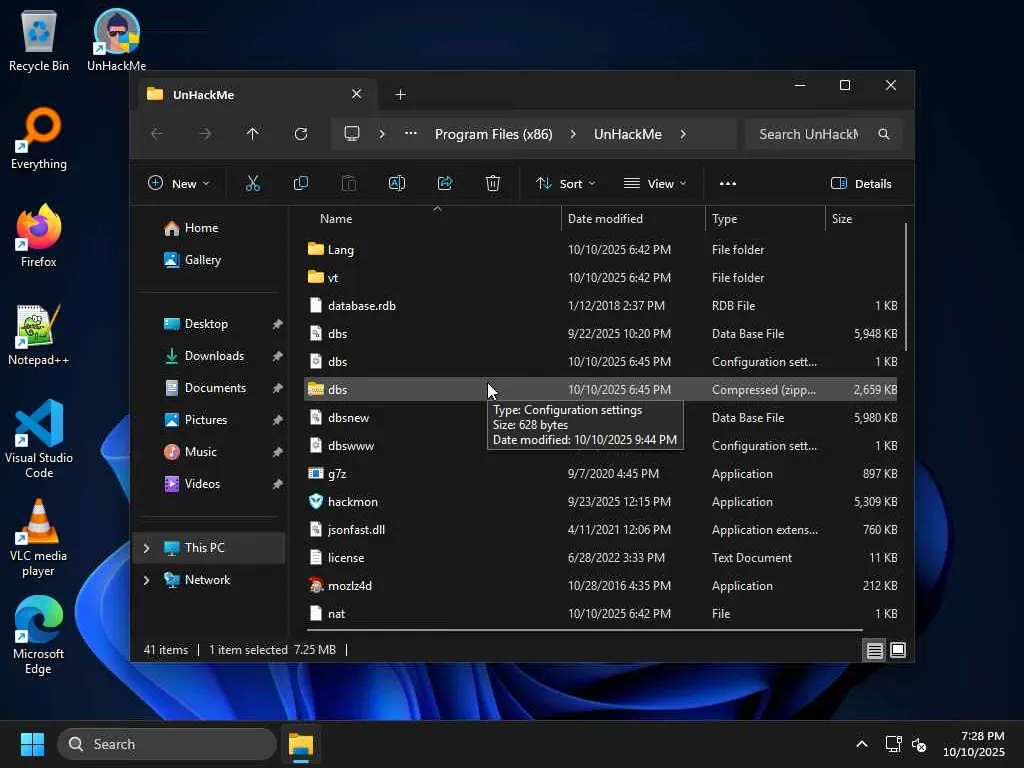1024x768 pixels.
Task: Click the Rename icon in toolbar
Action: point(397,184)
